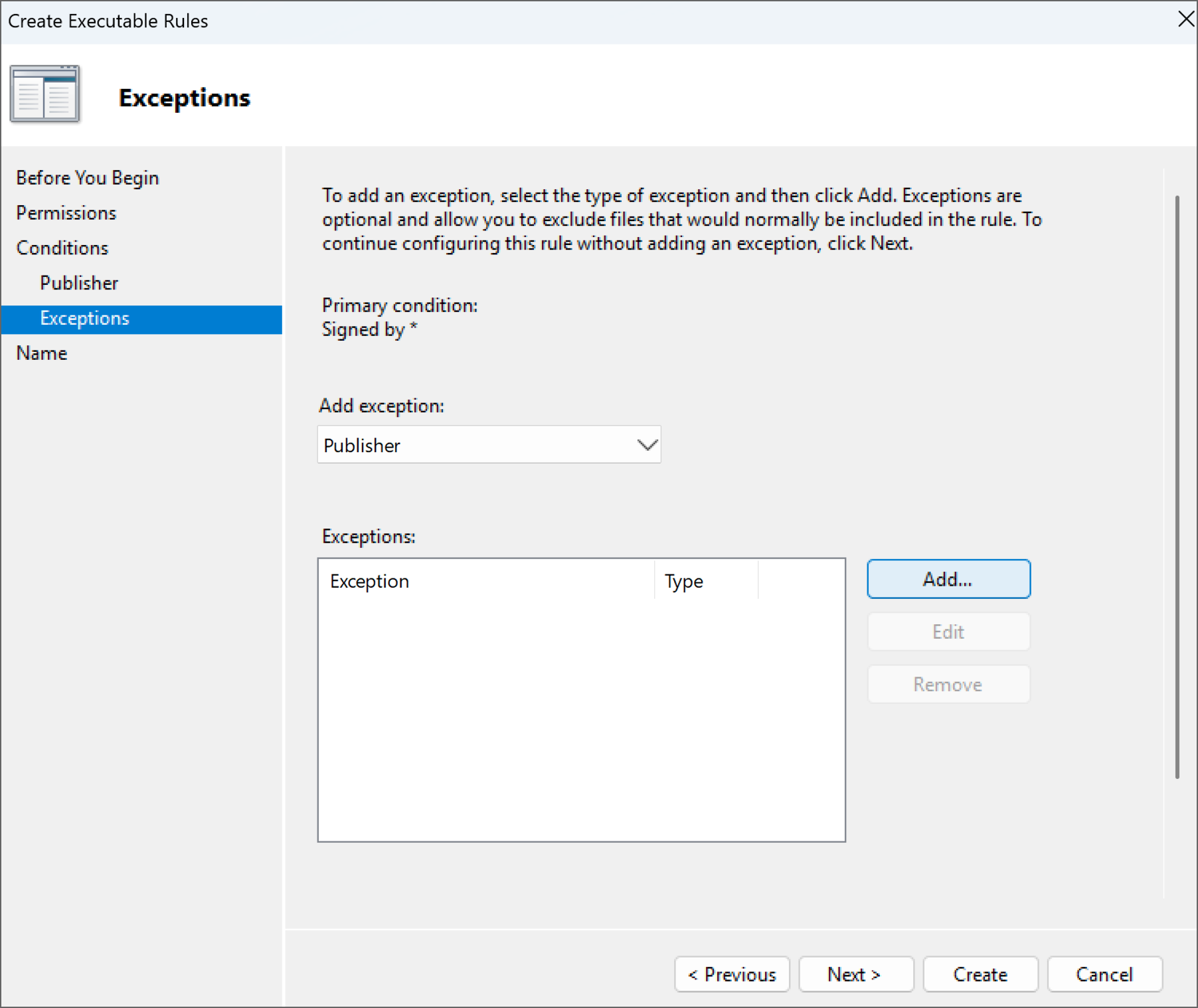Click the Edit exception button
The width and height of the screenshot is (1198, 1008).
point(948,631)
